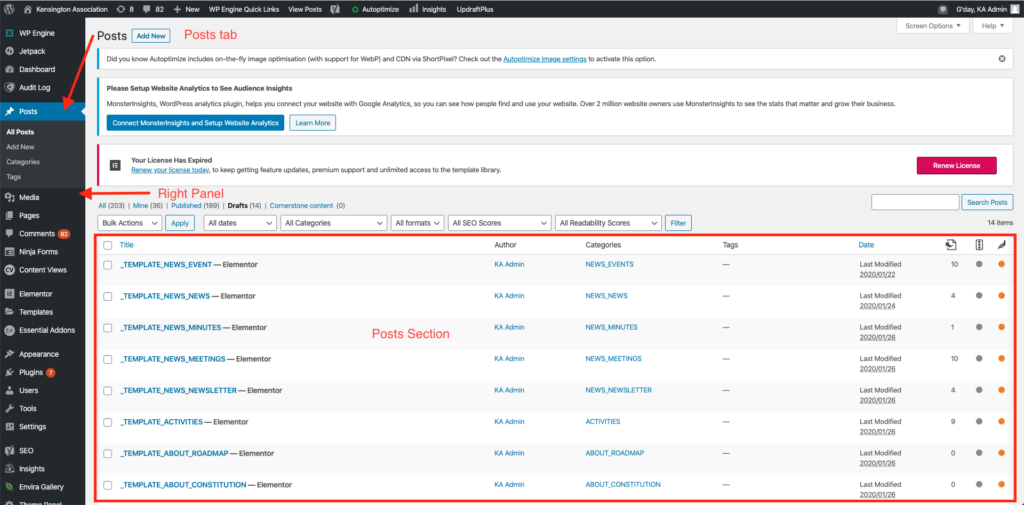
Task: Open the WP Engine Quick Links menu
Action: pos(244,10)
